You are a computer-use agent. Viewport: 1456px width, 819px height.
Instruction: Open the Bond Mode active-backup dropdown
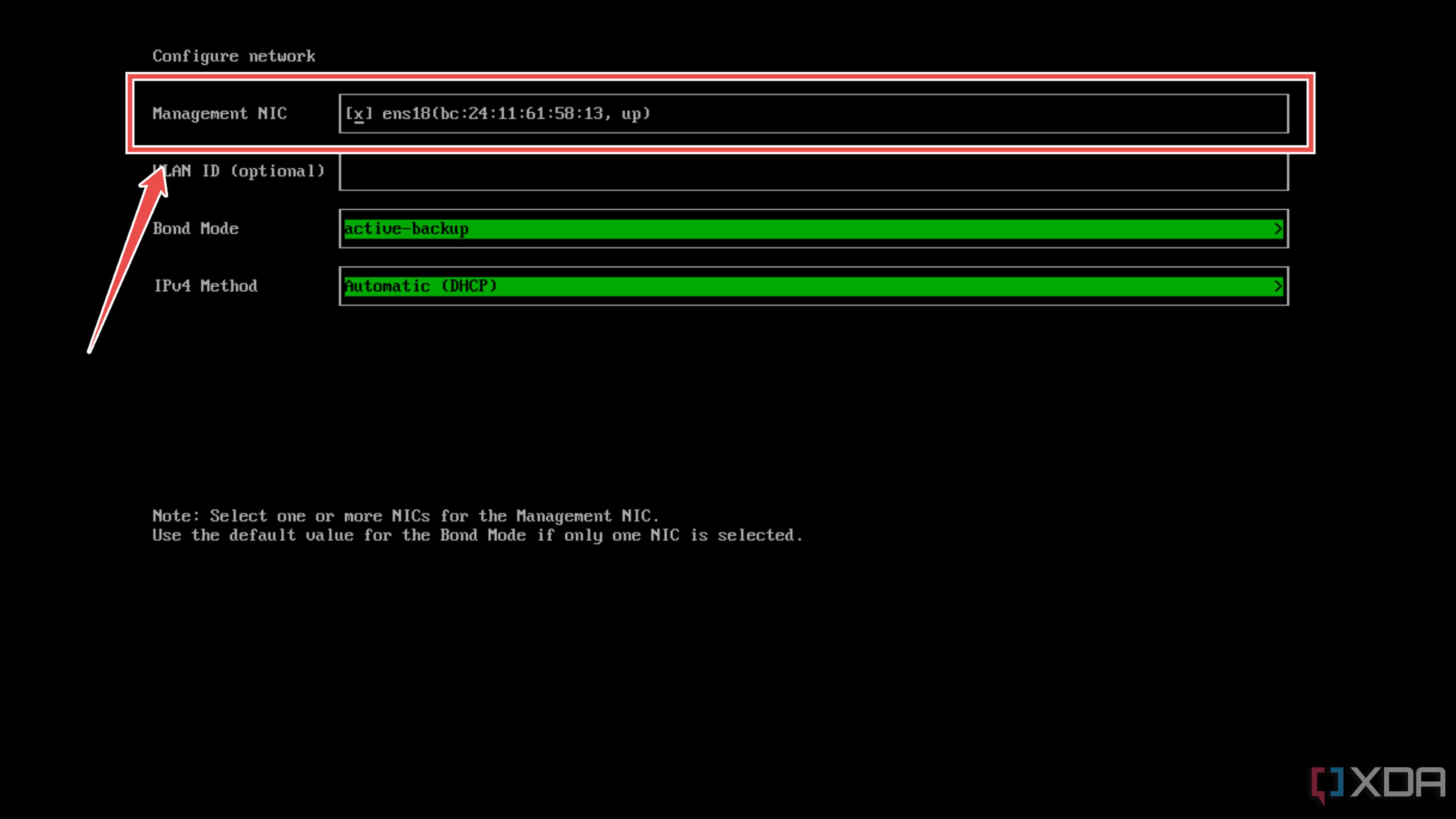(x=813, y=228)
